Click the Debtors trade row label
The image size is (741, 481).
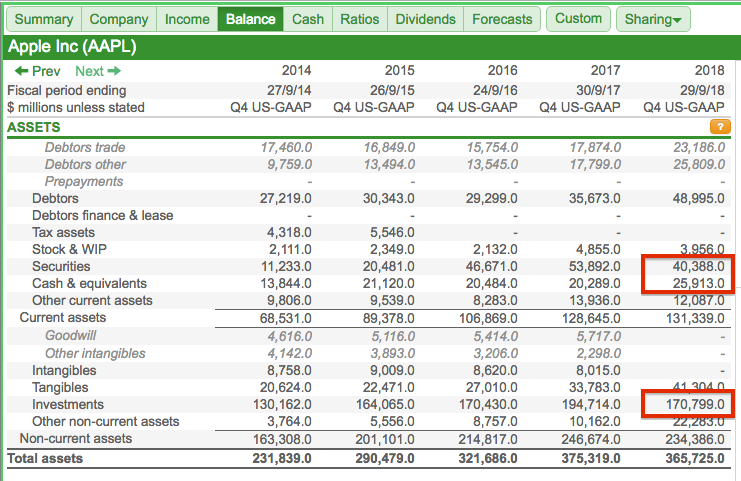pyautogui.click(x=85, y=147)
